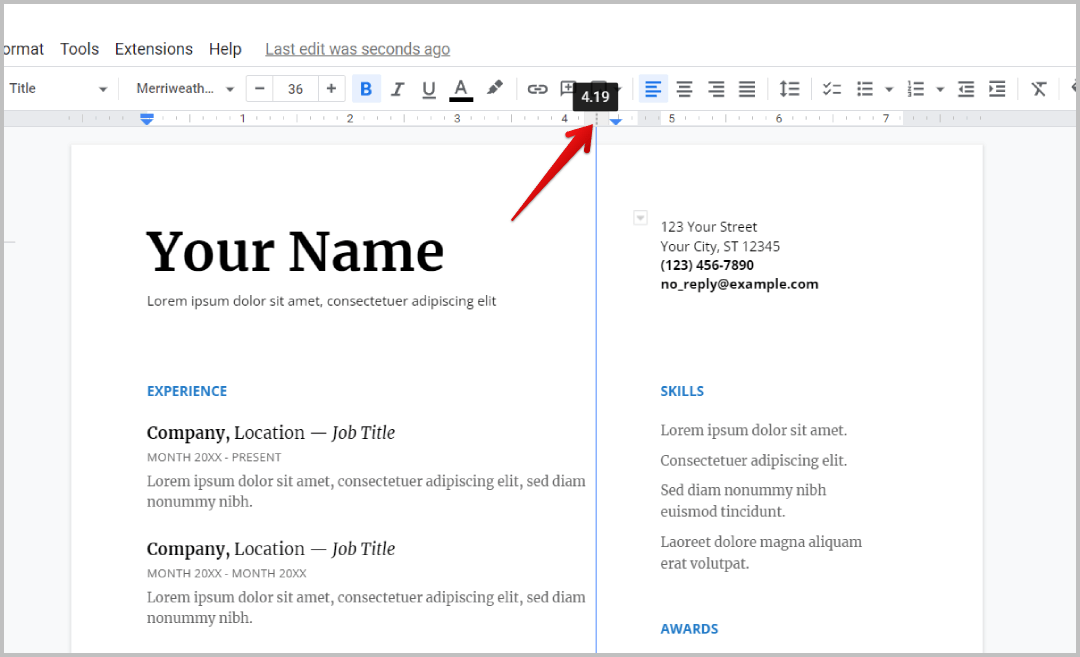Viewport: 1080px width, 657px height.
Task: Click the 'Last edit was seconds ago' link
Action: tap(357, 49)
